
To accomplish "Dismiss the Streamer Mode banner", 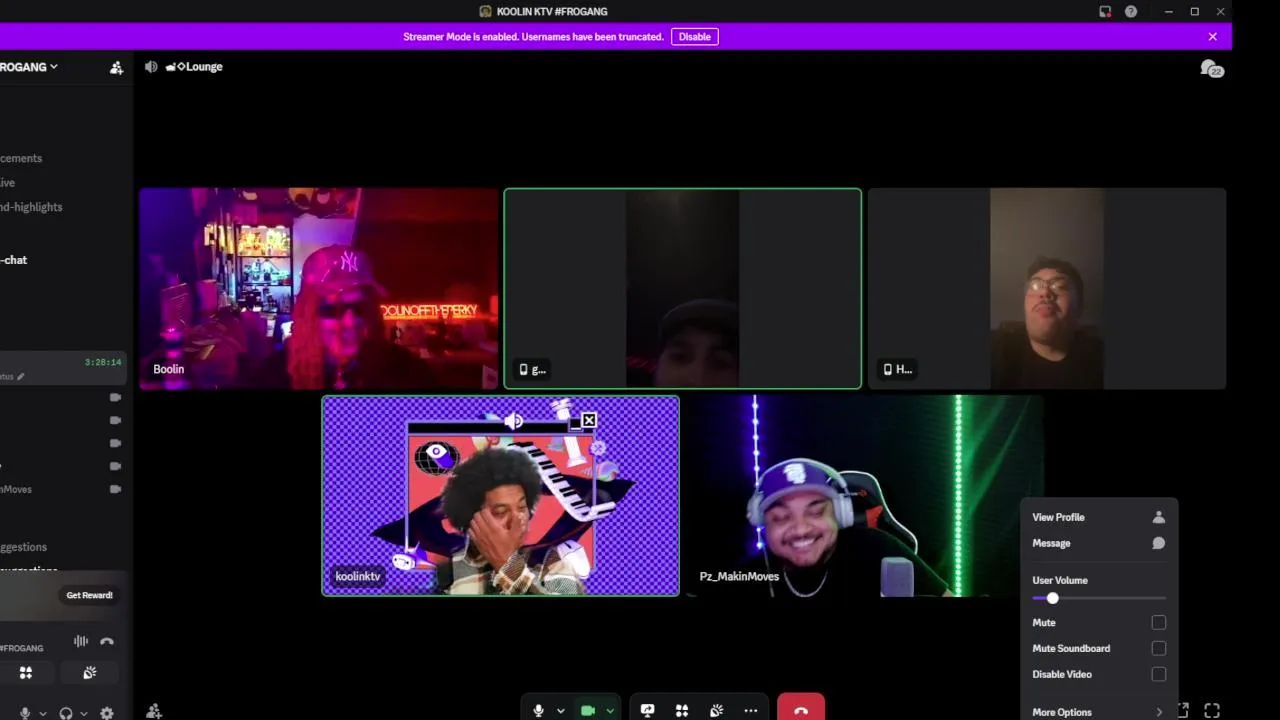I will coord(1212,37).
